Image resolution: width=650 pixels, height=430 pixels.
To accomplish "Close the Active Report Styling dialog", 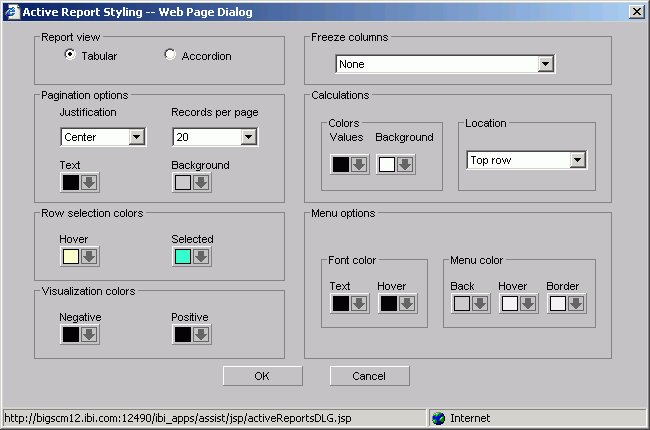I will coord(636,11).
